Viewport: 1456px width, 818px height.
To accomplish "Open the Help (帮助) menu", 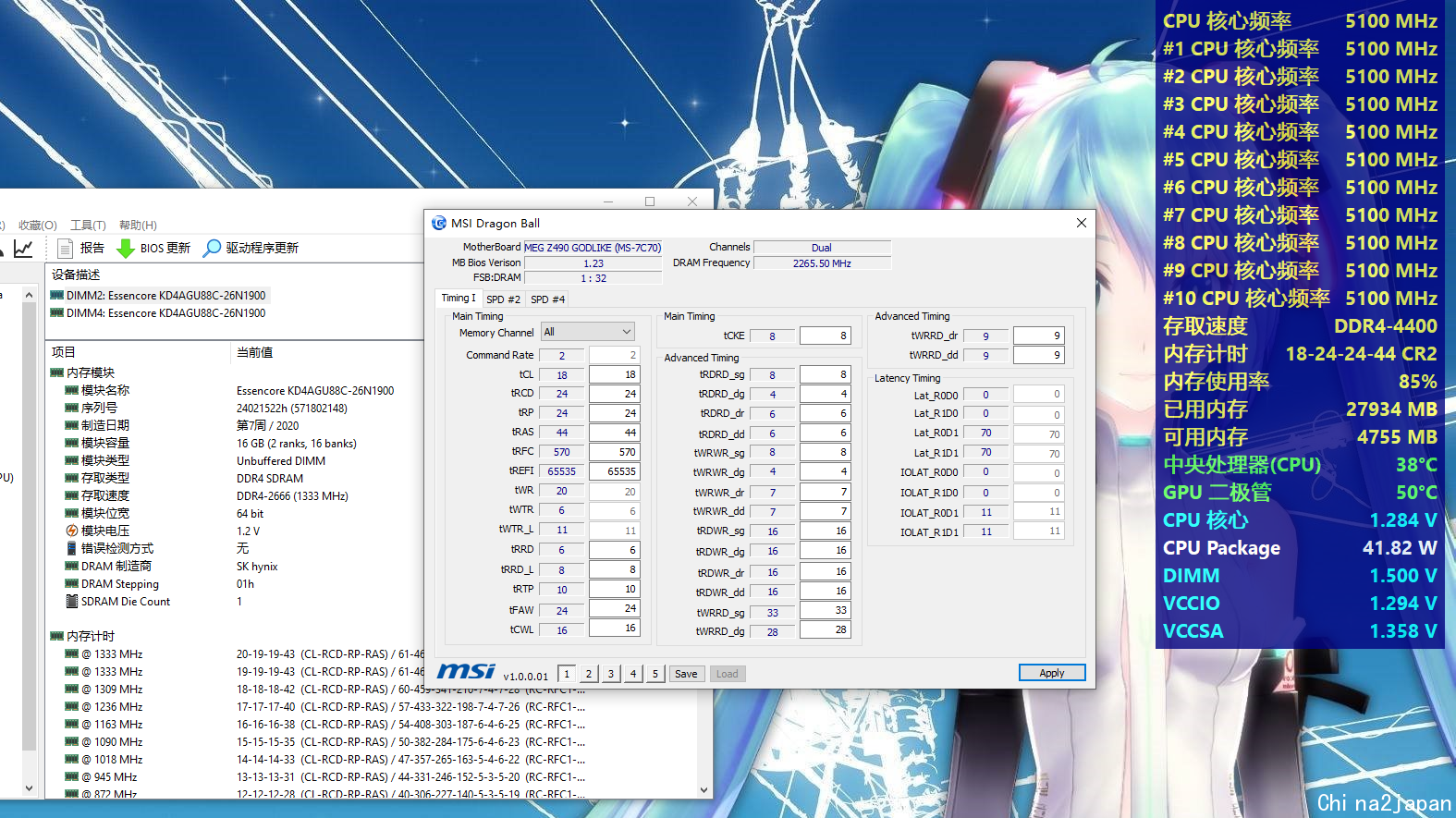I will point(138,225).
